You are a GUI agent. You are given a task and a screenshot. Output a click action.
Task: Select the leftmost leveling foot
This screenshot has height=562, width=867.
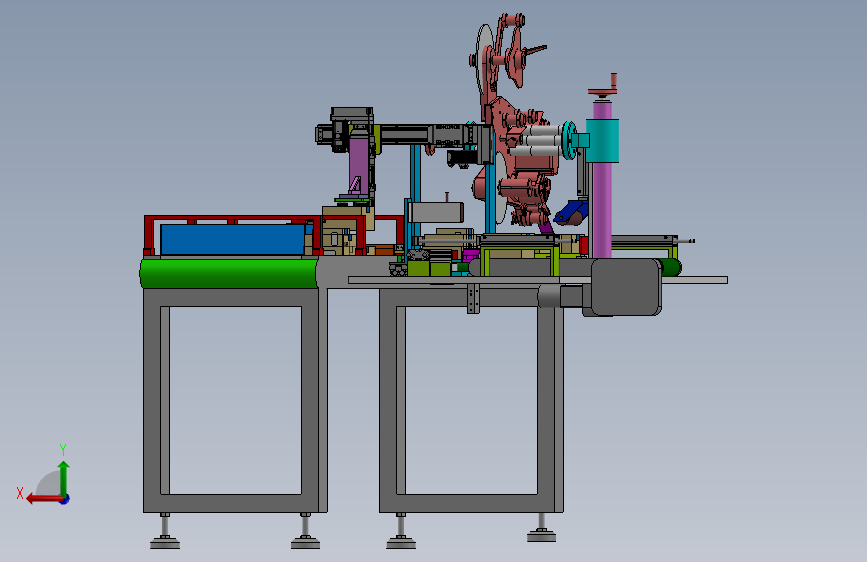tap(165, 532)
